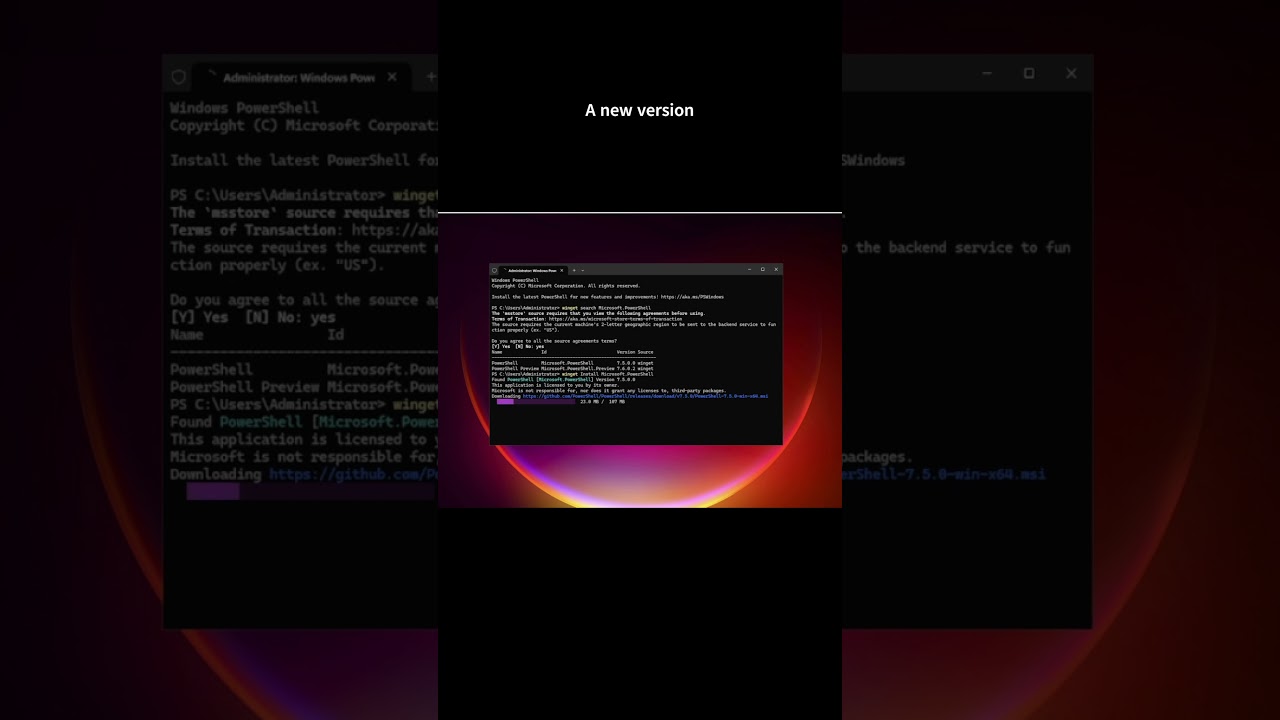Select the PowerShell tab in the blurred background window
Screen dimensions: 1280x720
(300, 77)
